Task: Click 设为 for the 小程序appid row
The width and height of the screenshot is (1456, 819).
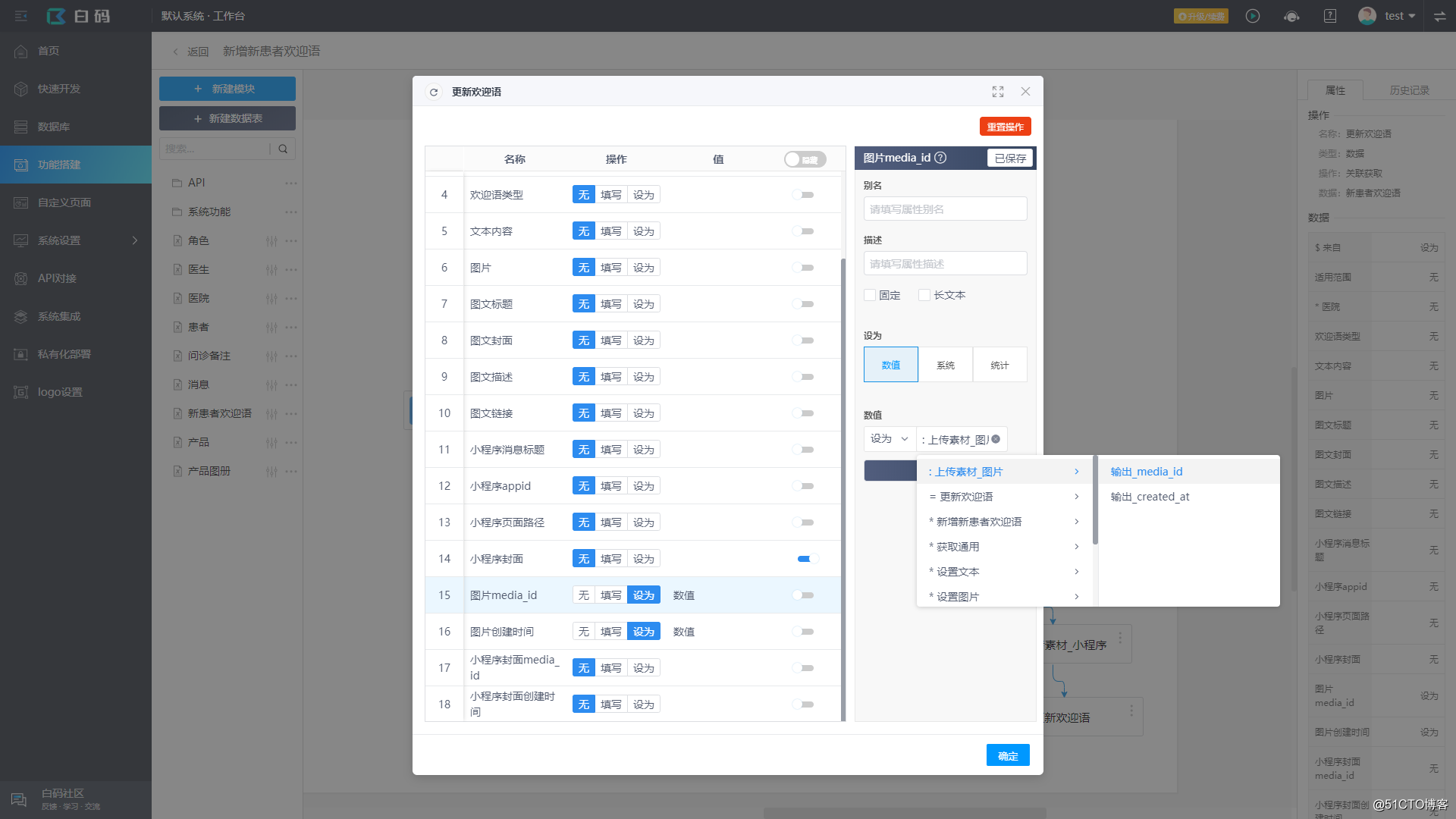Action: 644,486
